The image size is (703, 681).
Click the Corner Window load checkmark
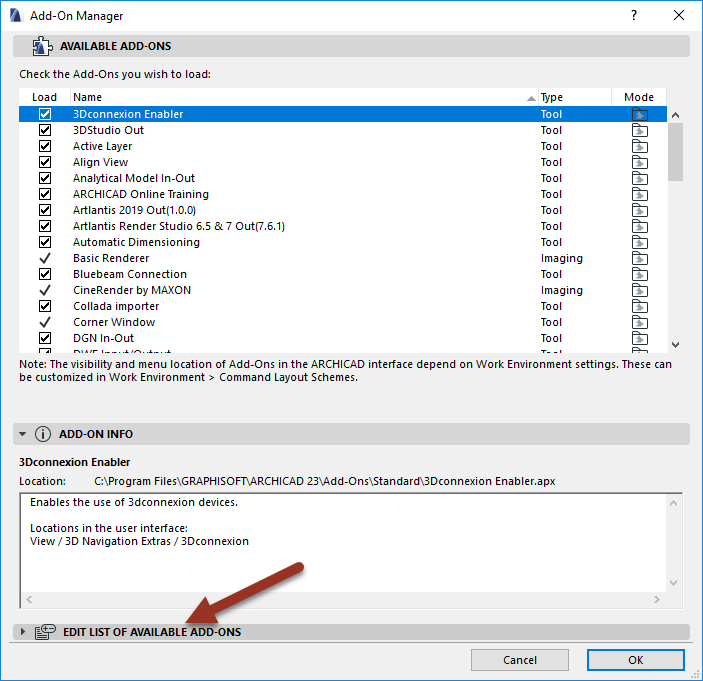click(45, 322)
